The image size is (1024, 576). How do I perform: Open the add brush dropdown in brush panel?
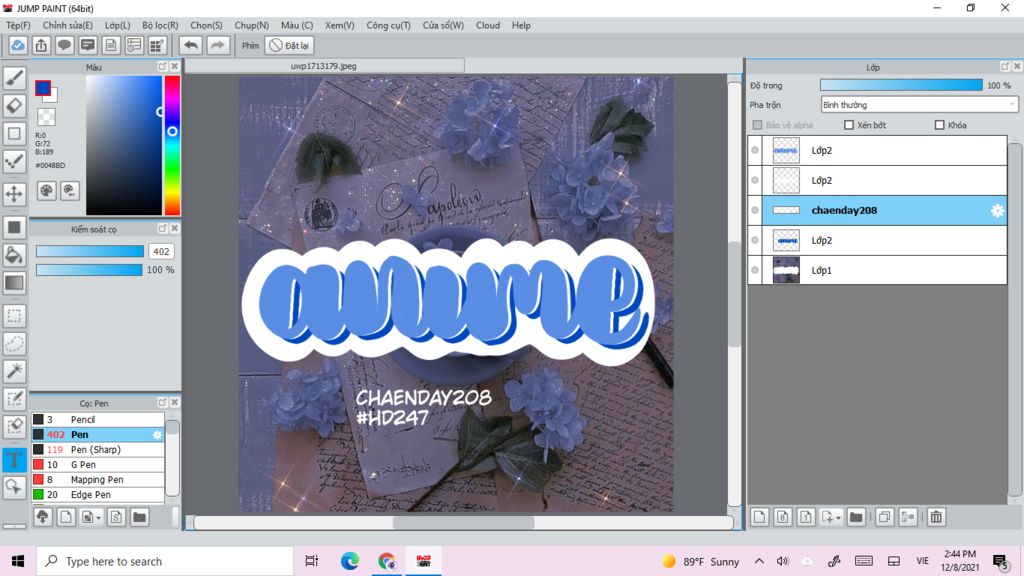coord(98,518)
